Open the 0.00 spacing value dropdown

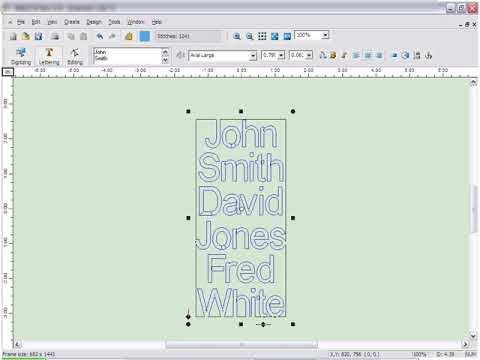[309, 55]
